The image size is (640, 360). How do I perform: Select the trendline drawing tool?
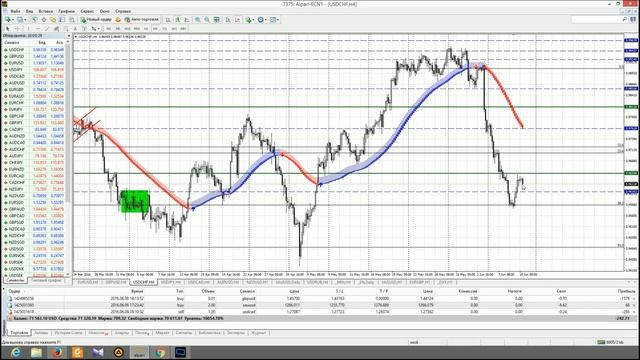(47, 29)
